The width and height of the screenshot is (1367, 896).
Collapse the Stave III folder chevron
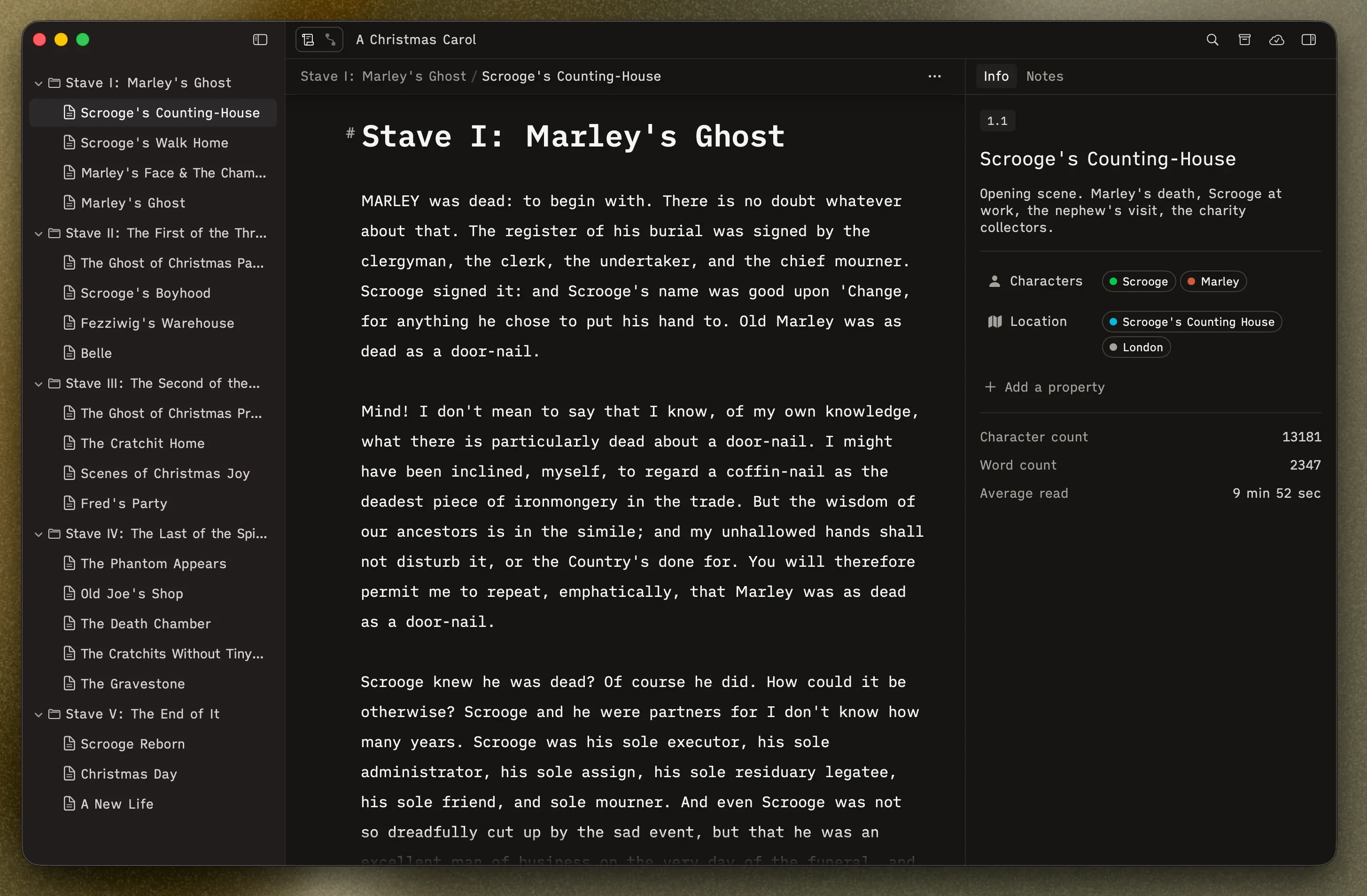tap(39, 384)
